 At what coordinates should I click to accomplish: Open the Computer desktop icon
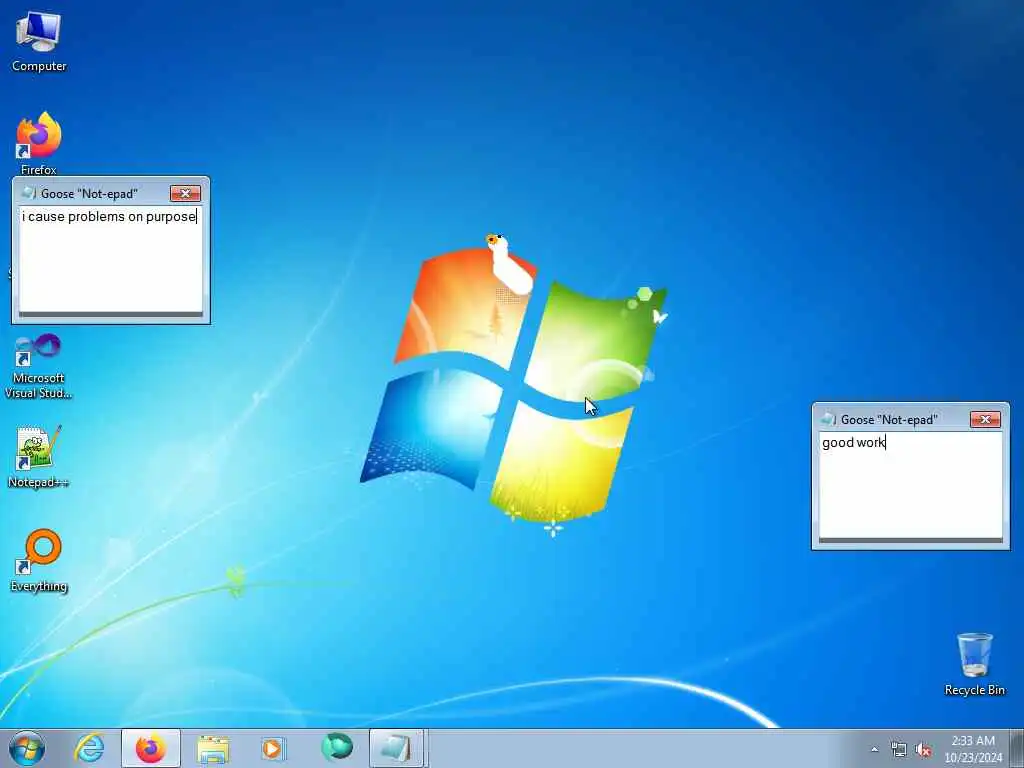(x=38, y=41)
